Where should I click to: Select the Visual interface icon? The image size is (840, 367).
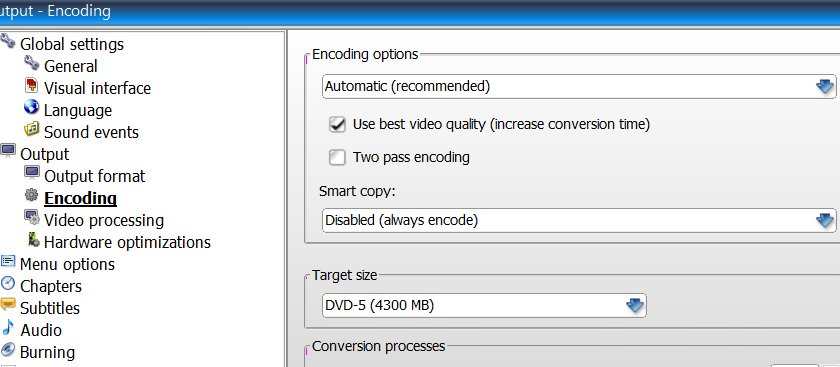click(x=32, y=86)
